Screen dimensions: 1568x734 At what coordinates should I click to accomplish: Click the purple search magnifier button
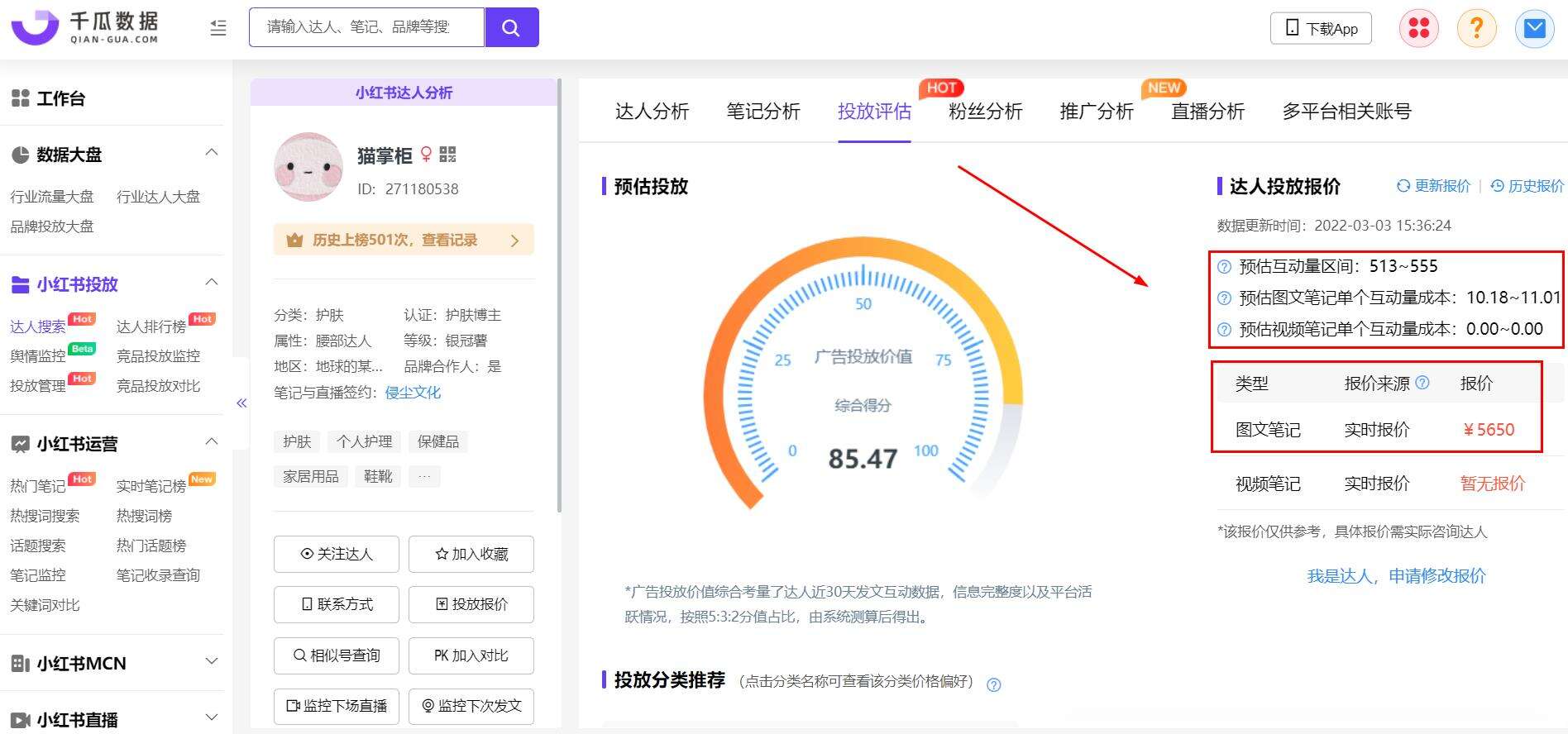512,27
